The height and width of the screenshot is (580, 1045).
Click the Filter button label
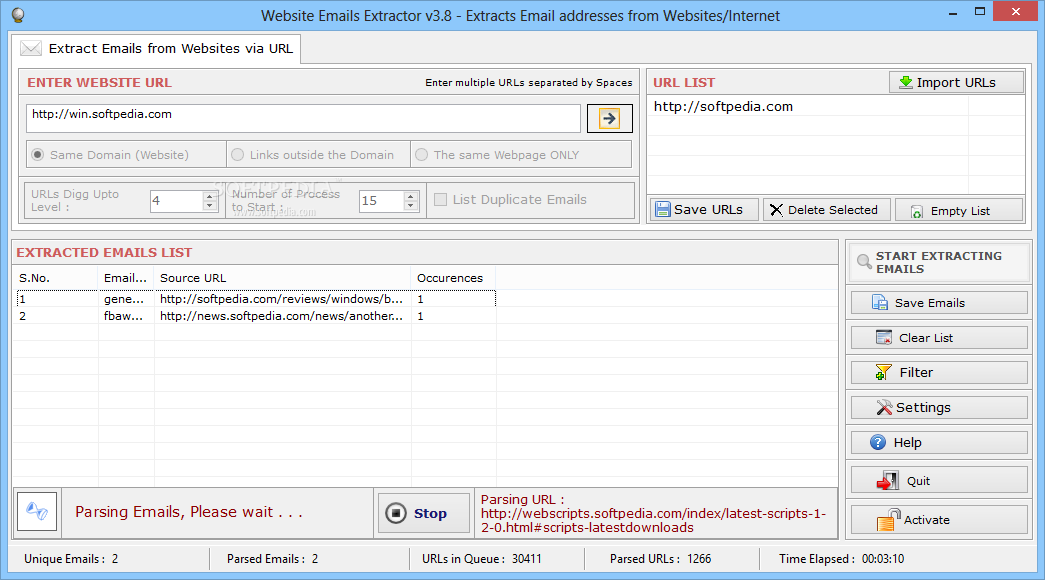tap(916, 372)
